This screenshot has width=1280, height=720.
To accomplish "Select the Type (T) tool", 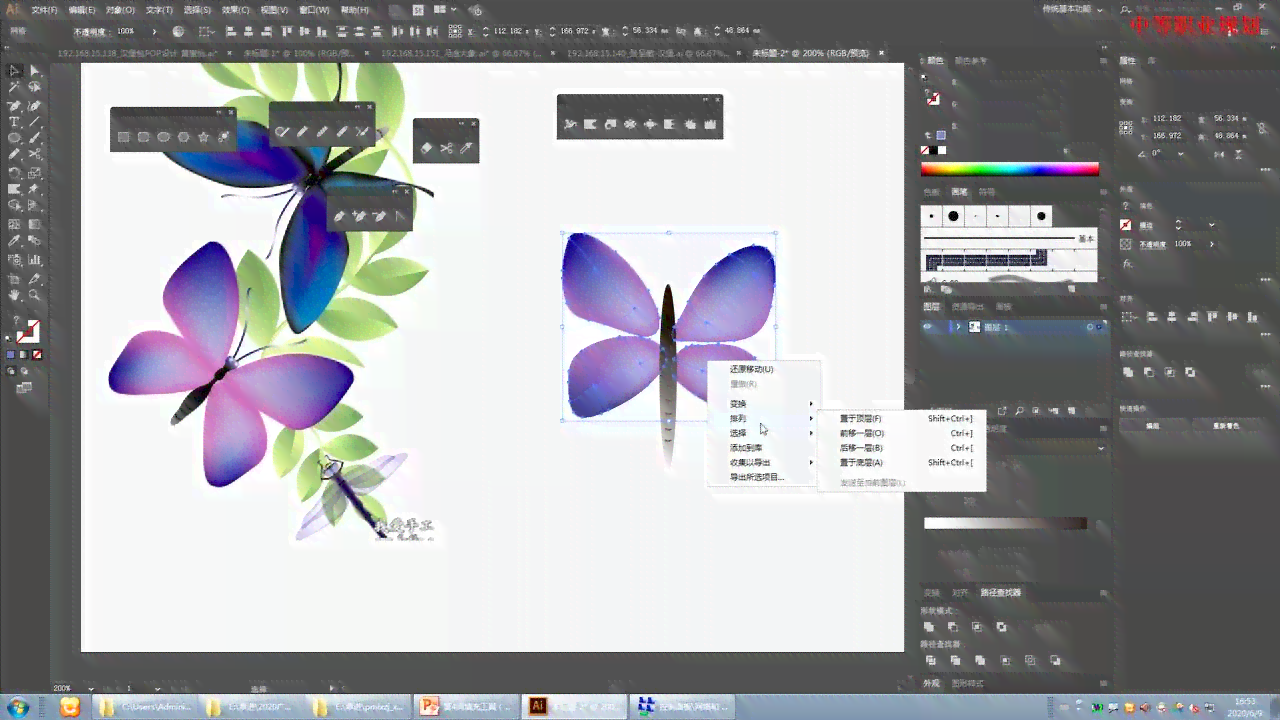I will coord(15,122).
